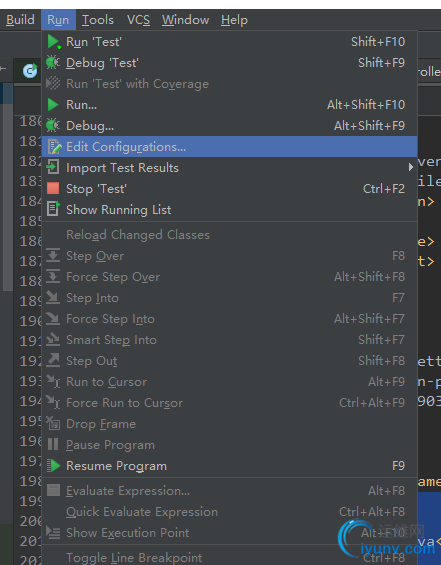Open the Build menu
Screen dimensions: 441x565
pos(20,20)
